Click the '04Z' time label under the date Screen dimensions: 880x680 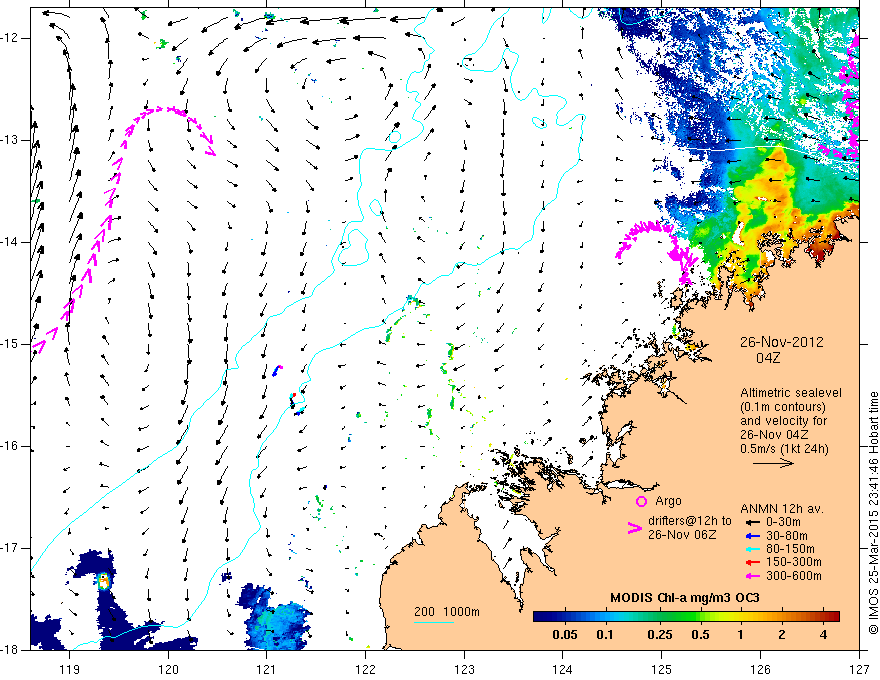pyautogui.click(x=768, y=358)
